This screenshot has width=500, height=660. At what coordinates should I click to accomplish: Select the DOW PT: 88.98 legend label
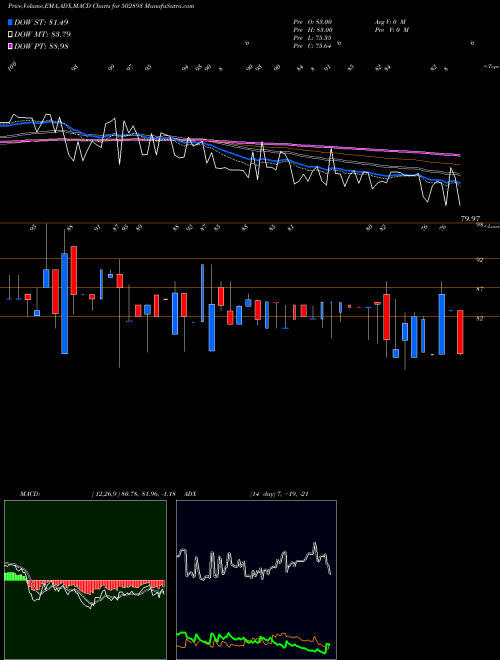41,46
